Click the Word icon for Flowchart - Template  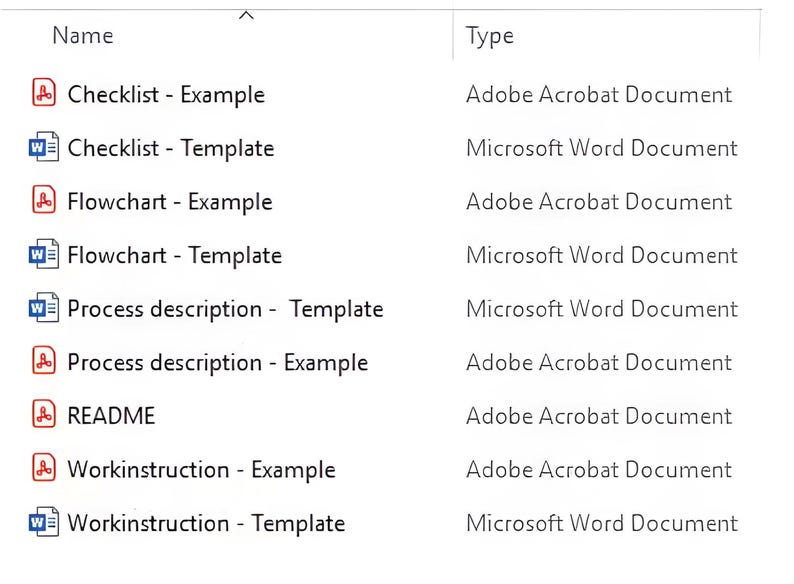tap(44, 254)
